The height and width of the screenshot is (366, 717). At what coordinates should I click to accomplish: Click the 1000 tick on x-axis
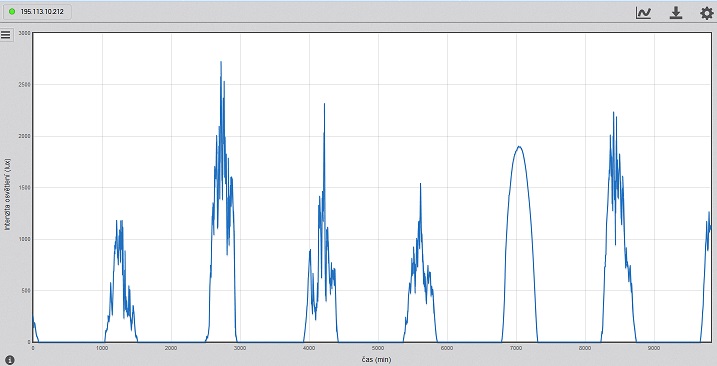click(x=102, y=348)
